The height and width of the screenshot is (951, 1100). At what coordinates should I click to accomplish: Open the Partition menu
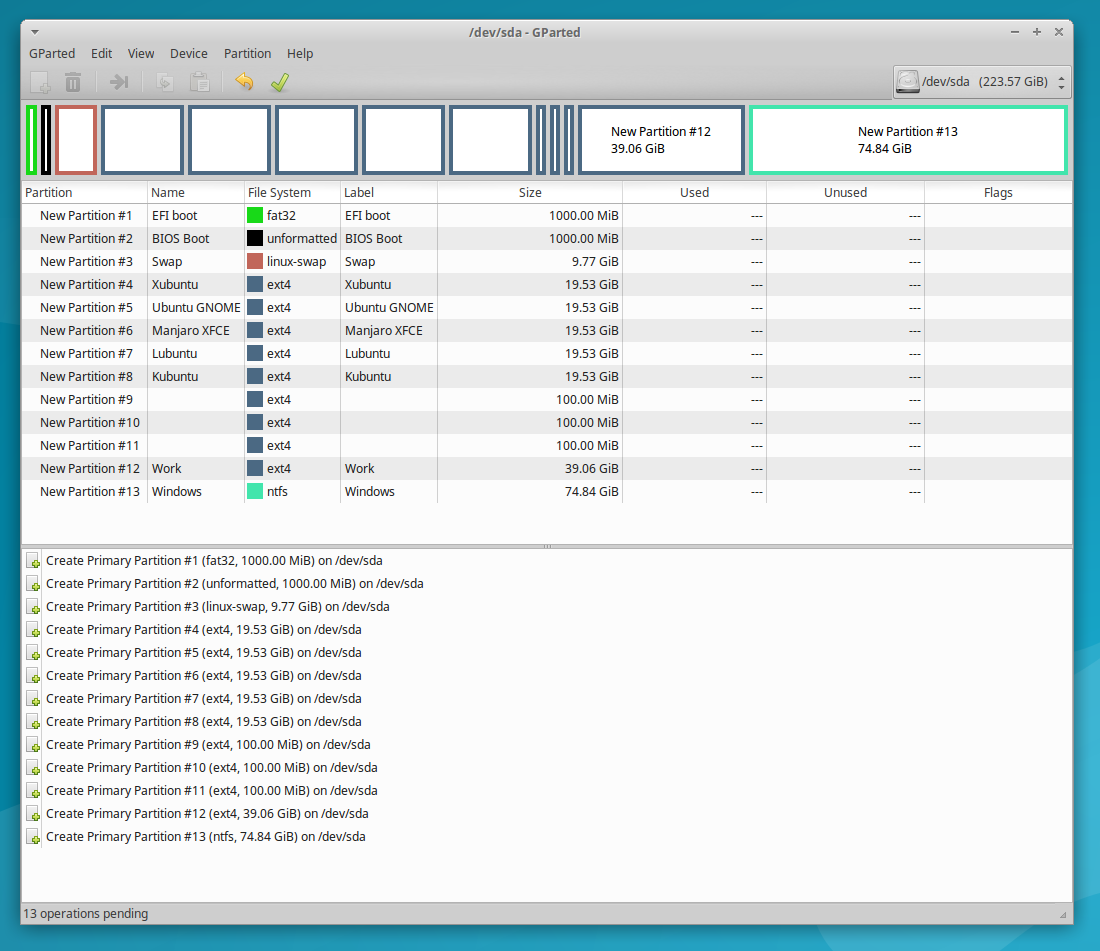247,53
